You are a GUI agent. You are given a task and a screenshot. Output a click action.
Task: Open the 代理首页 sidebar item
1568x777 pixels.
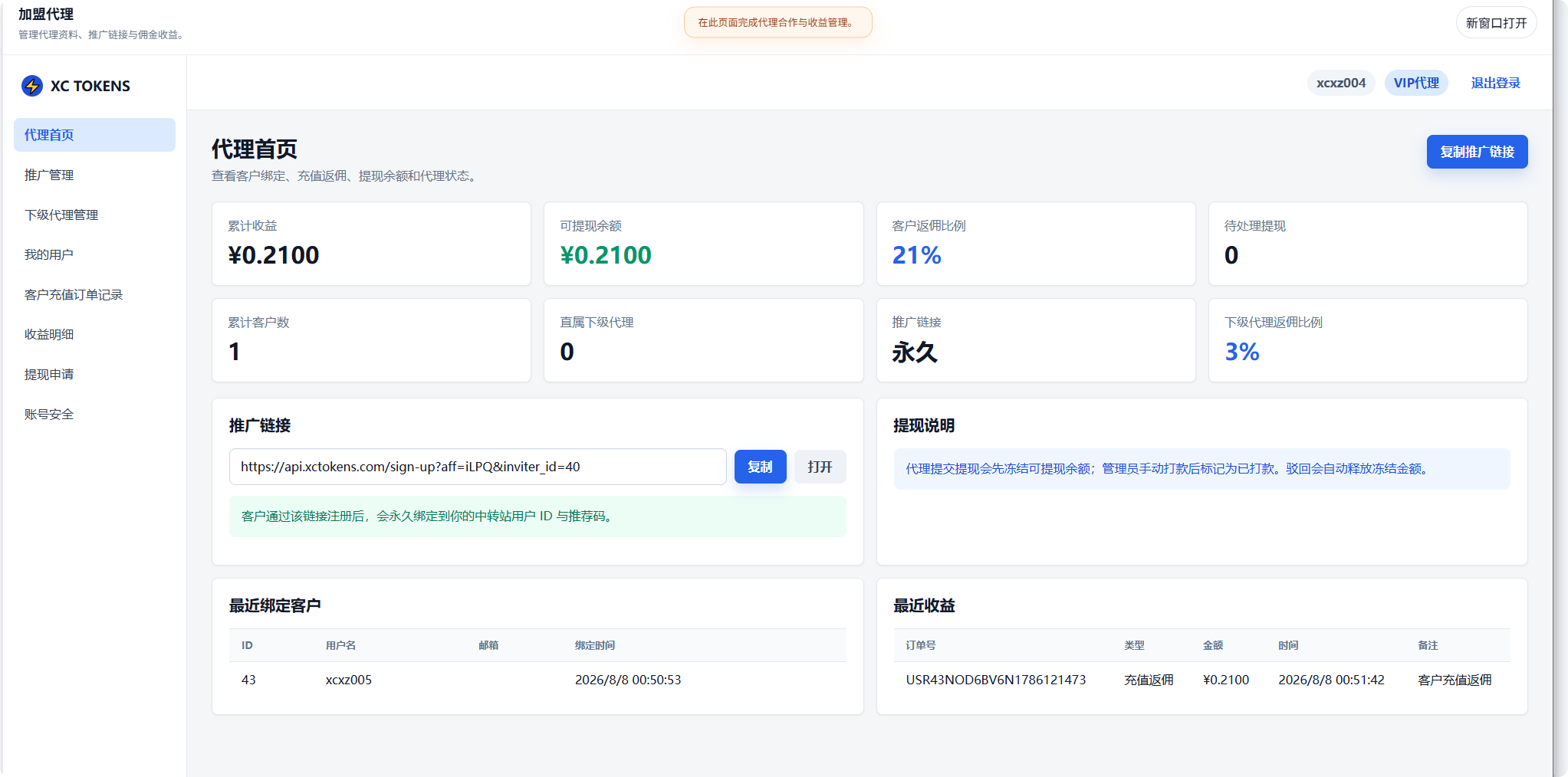click(x=94, y=135)
